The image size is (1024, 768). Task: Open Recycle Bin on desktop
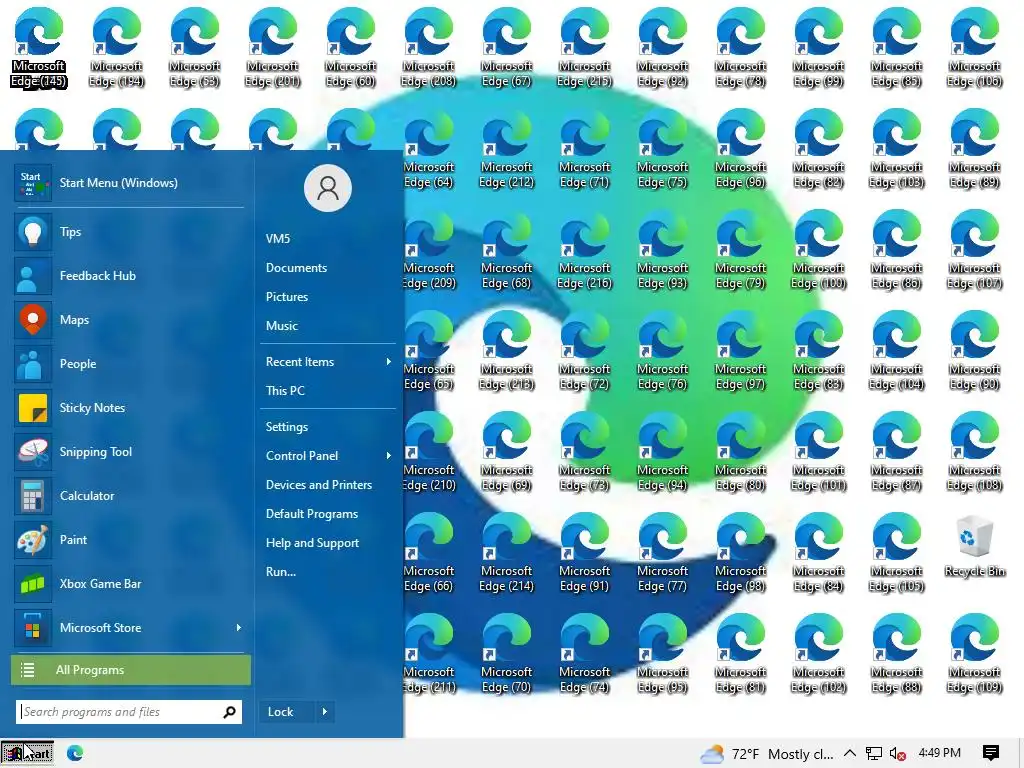[x=974, y=547]
